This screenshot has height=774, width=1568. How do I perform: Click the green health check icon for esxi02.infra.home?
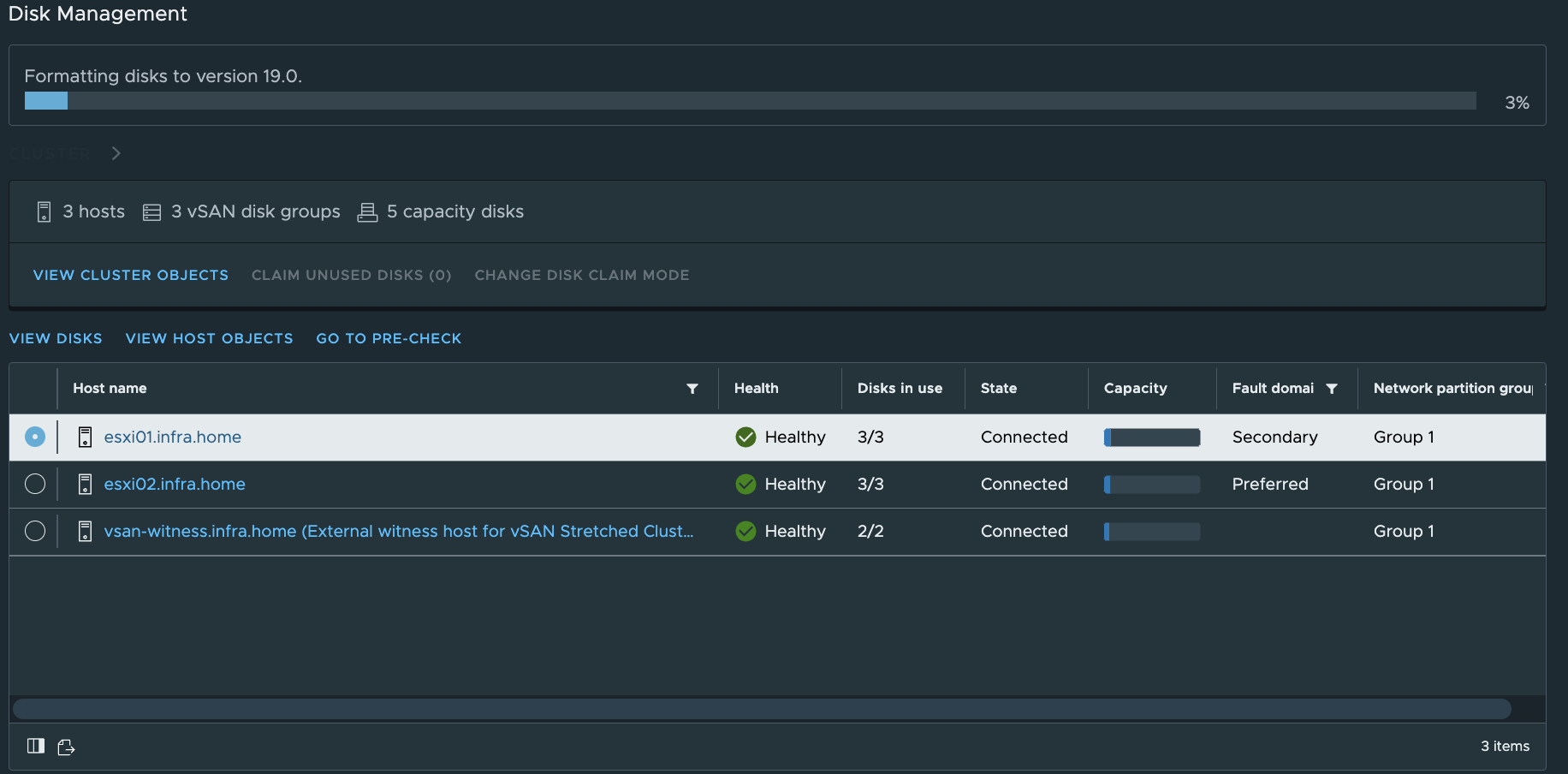tap(745, 484)
